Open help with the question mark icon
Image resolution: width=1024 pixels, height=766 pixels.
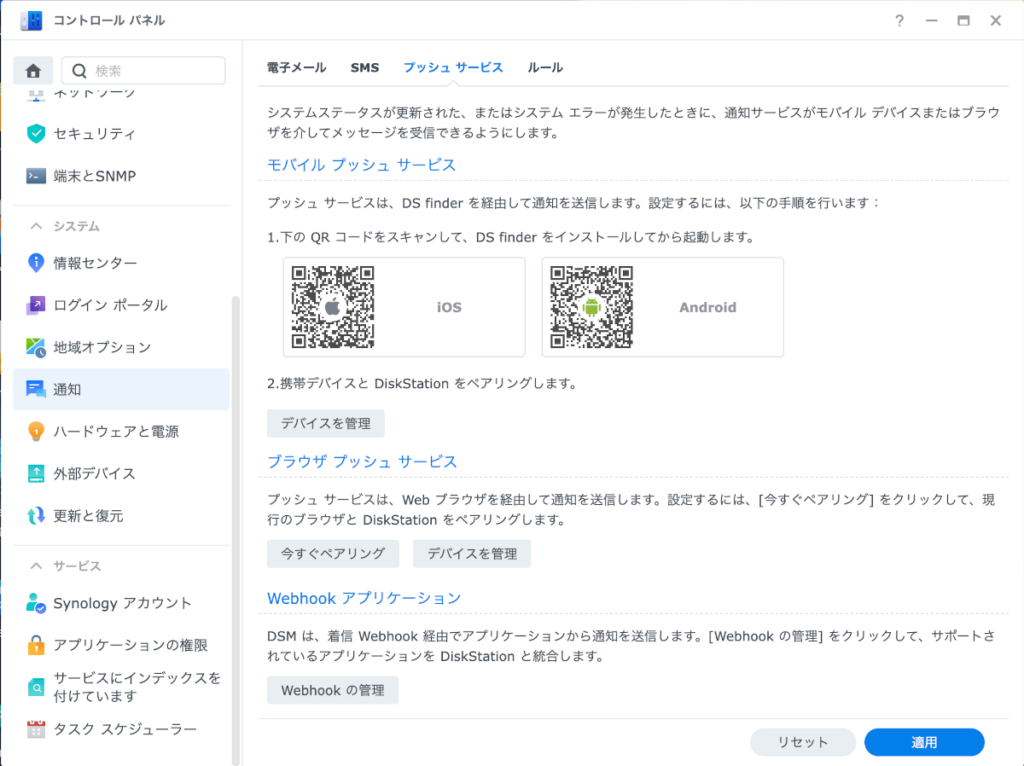(x=899, y=20)
